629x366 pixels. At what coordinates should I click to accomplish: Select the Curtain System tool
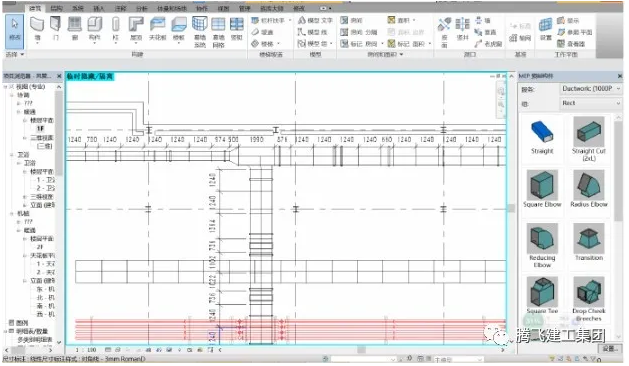pos(200,32)
